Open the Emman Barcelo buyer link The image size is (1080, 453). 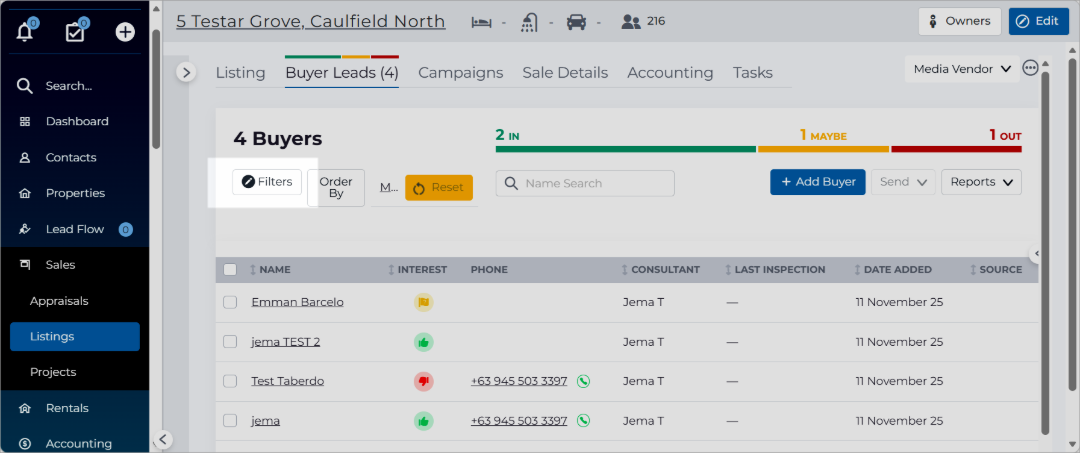pyautogui.click(x=298, y=302)
